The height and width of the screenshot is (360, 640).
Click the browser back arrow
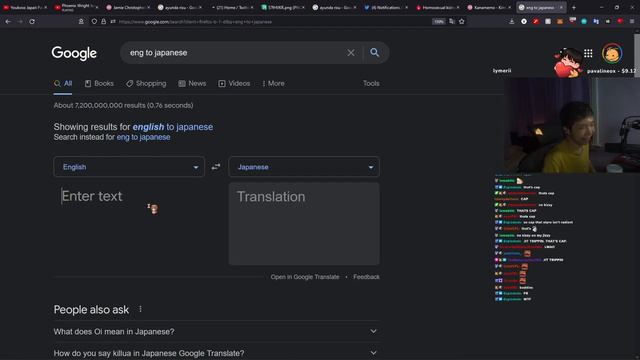click(8, 22)
